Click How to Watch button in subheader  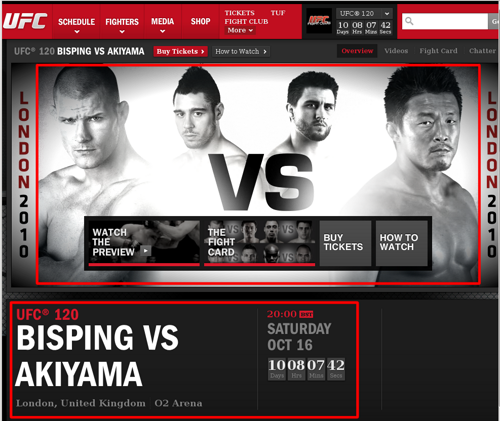[x=241, y=51]
